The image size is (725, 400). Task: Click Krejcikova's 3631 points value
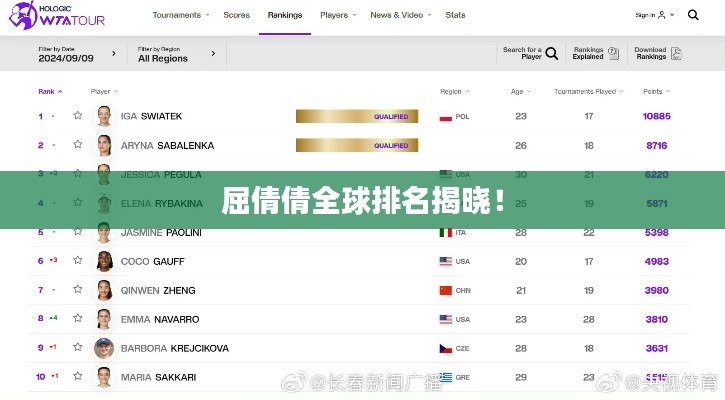pos(657,349)
